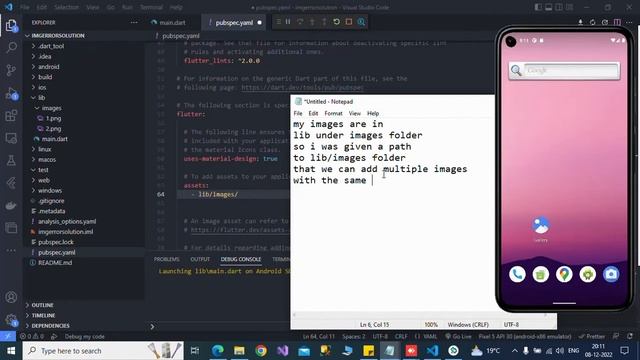The width and height of the screenshot is (640, 360).
Task: Open the Testing flask icon view
Action: (11, 160)
